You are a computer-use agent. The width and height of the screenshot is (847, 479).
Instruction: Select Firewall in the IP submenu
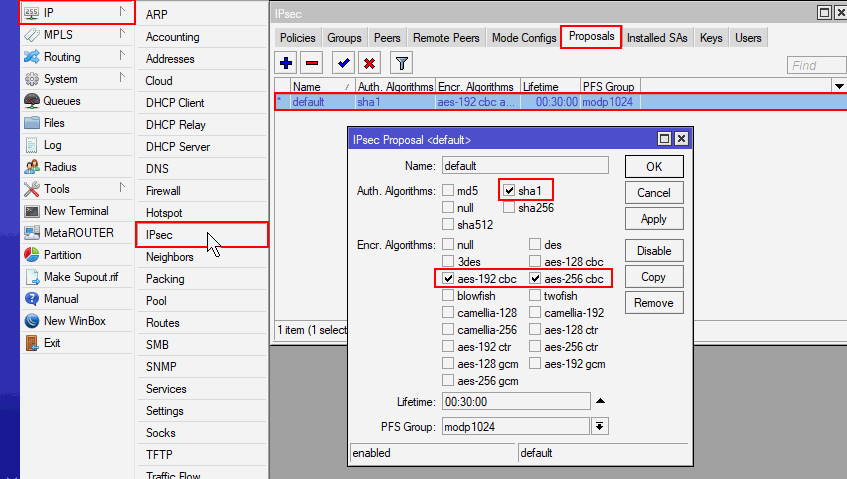tap(163, 191)
